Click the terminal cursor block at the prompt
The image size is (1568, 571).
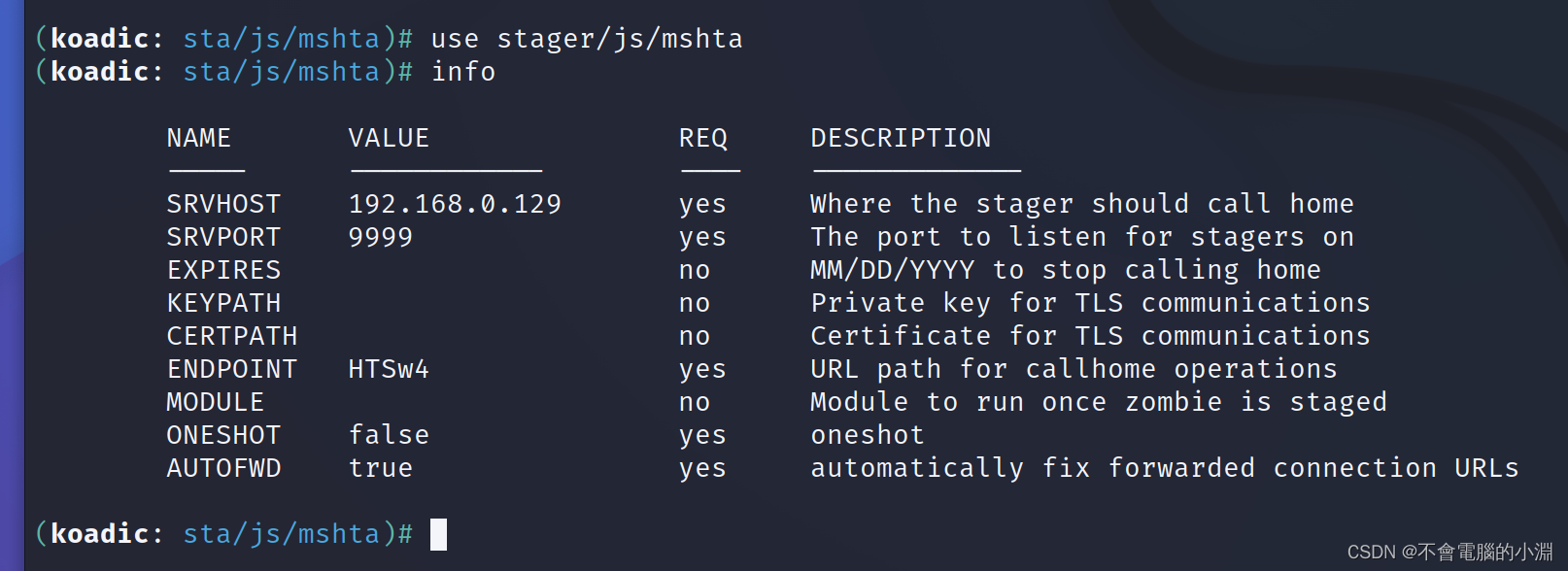click(438, 534)
